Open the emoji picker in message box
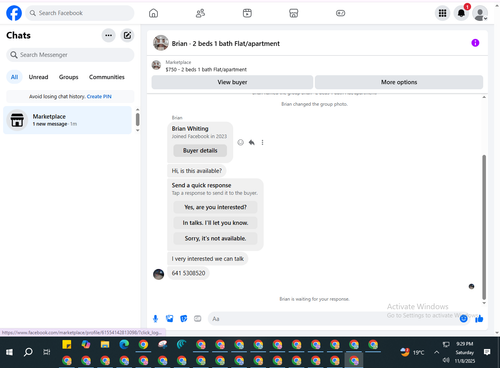 pos(464,319)
